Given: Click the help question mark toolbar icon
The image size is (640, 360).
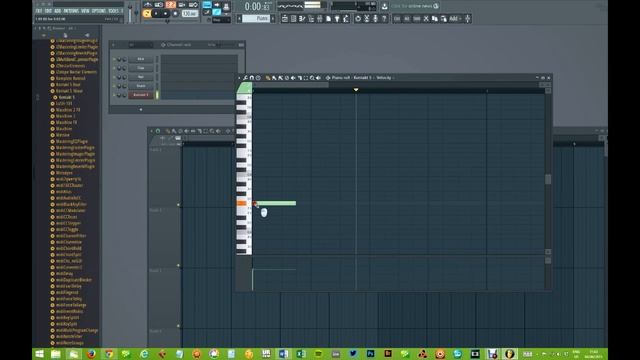Looking at the screenshot, I should coord(384,18).
